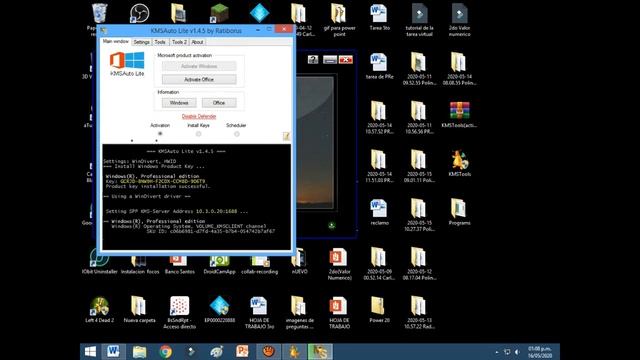Open the '2do Valor numerico' file at top right
Screen dimensions: 640x360
coord(459,13)
